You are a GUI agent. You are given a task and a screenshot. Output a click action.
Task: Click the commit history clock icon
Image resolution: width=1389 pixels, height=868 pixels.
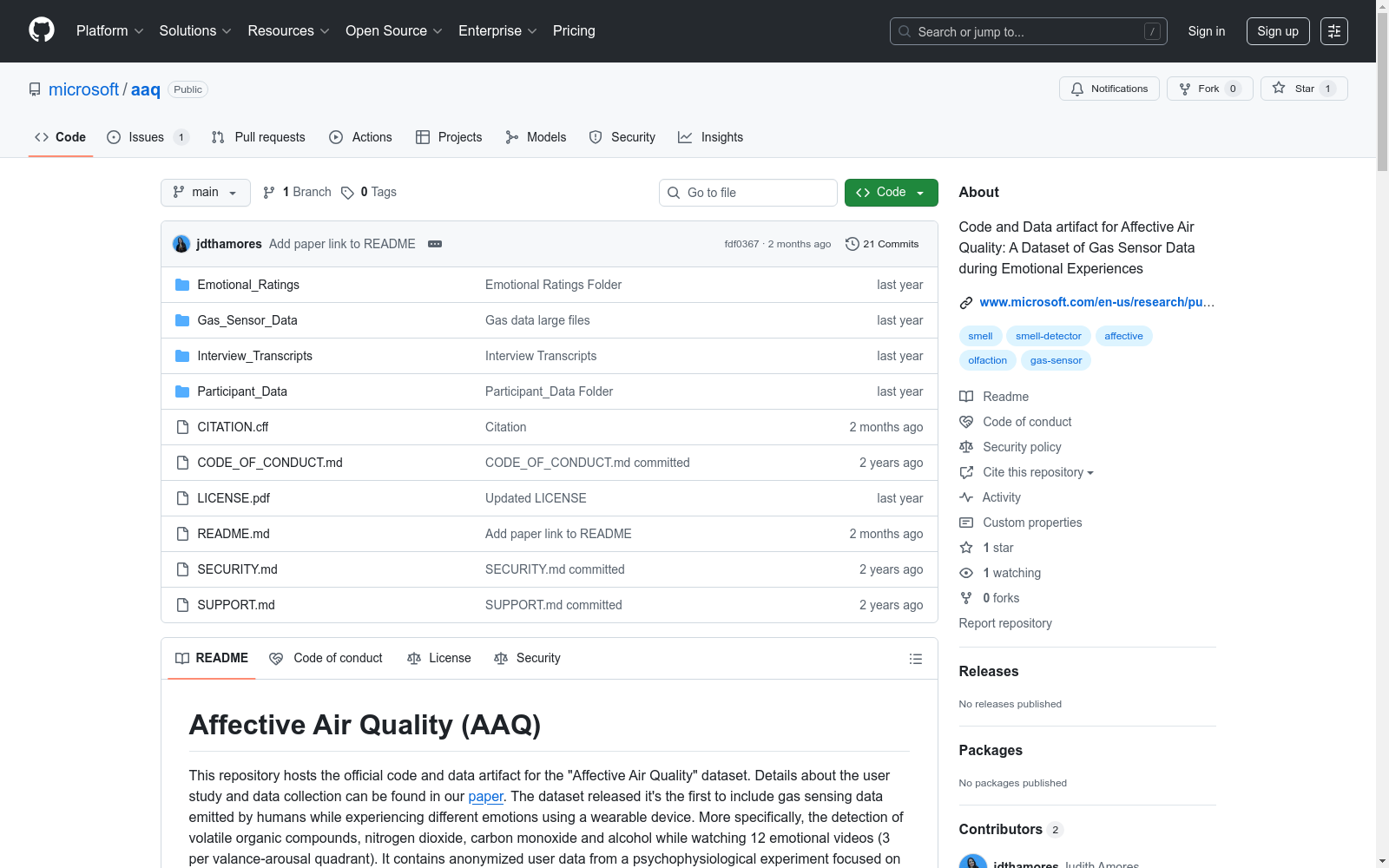[x=852, y=244]
